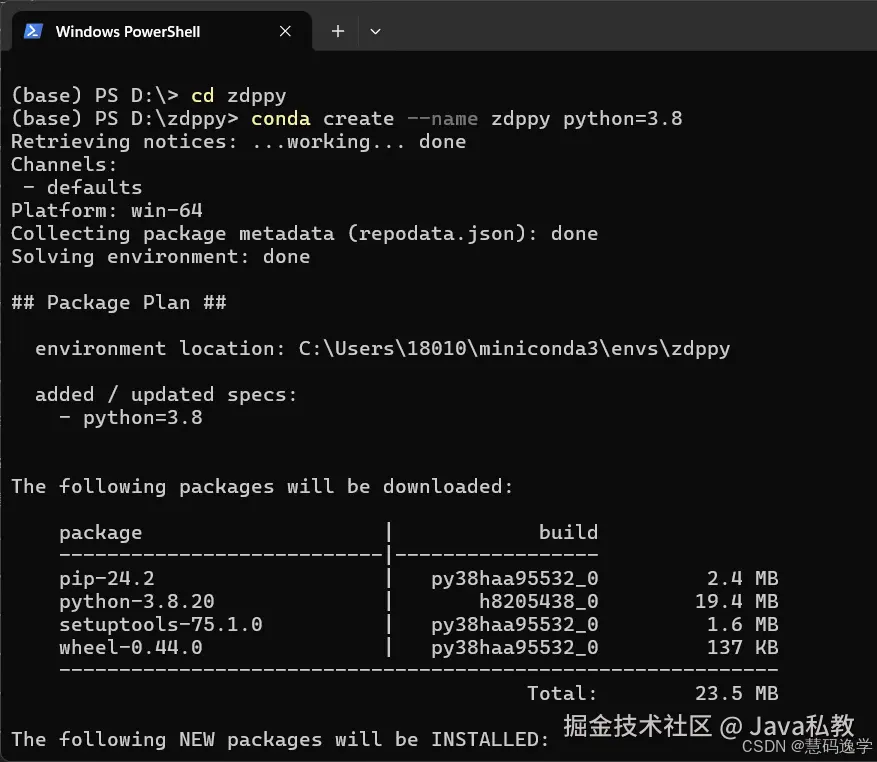
Task: Click the '19.4 MB' size value
Action: tap(737, 601)
